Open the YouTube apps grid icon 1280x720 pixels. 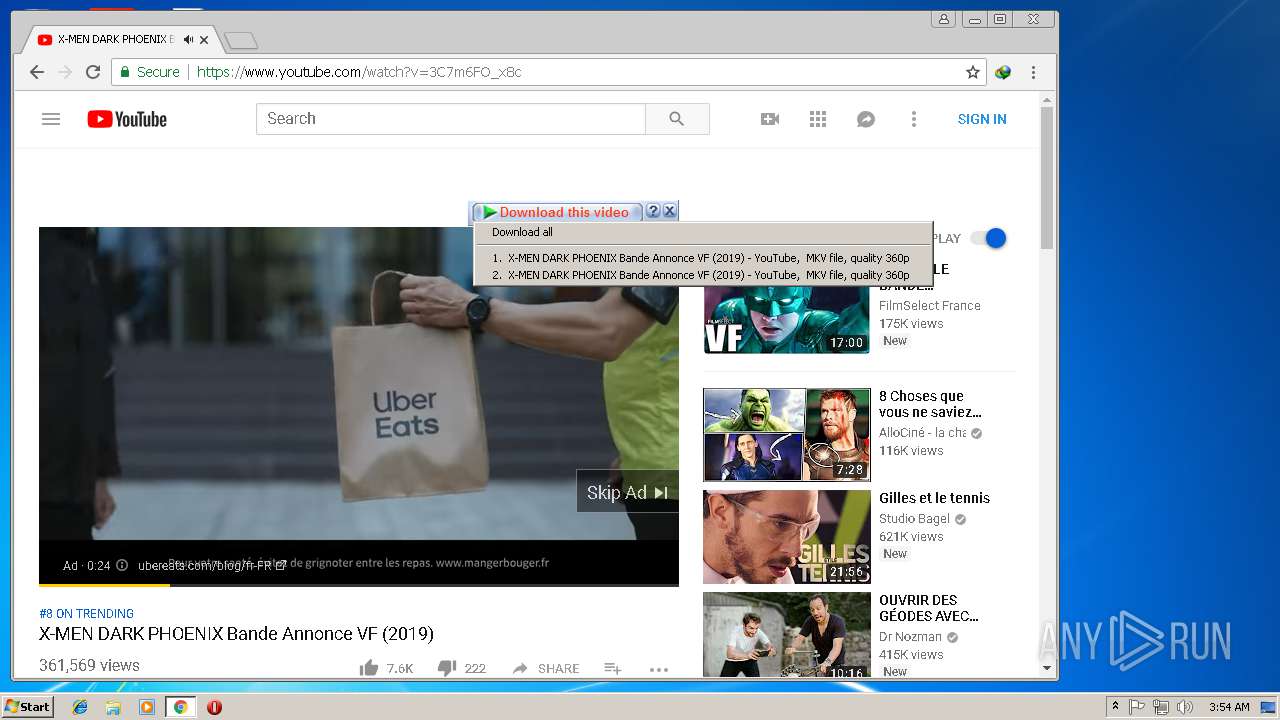point(818,119)
